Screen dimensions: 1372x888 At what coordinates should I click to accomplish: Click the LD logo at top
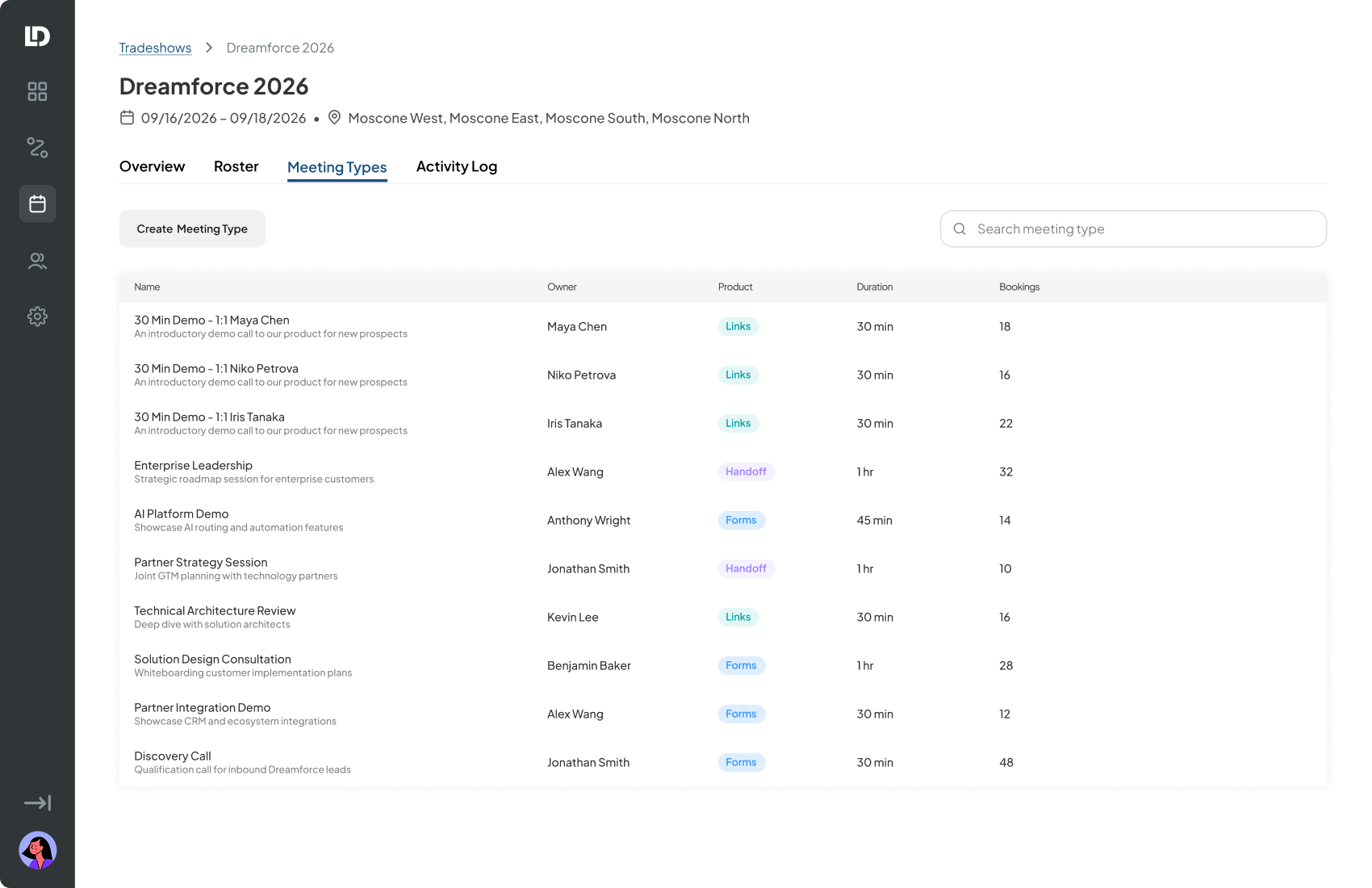pyautogui.click(x=37, y=36)
